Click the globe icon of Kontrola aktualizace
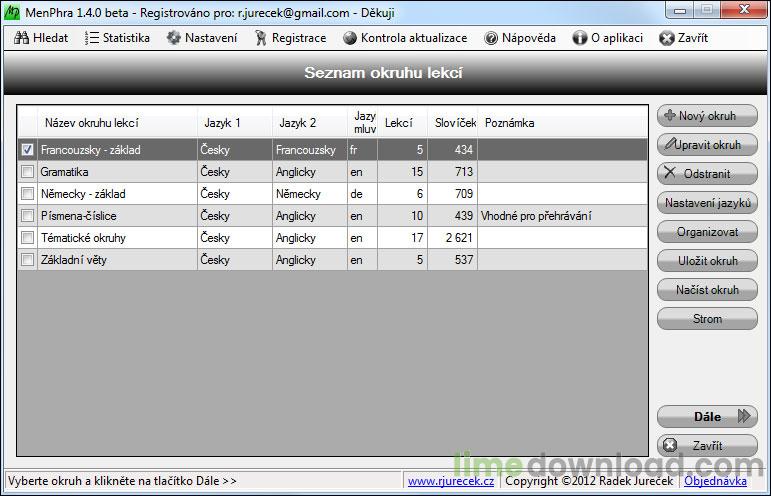 tap(350, 38)
